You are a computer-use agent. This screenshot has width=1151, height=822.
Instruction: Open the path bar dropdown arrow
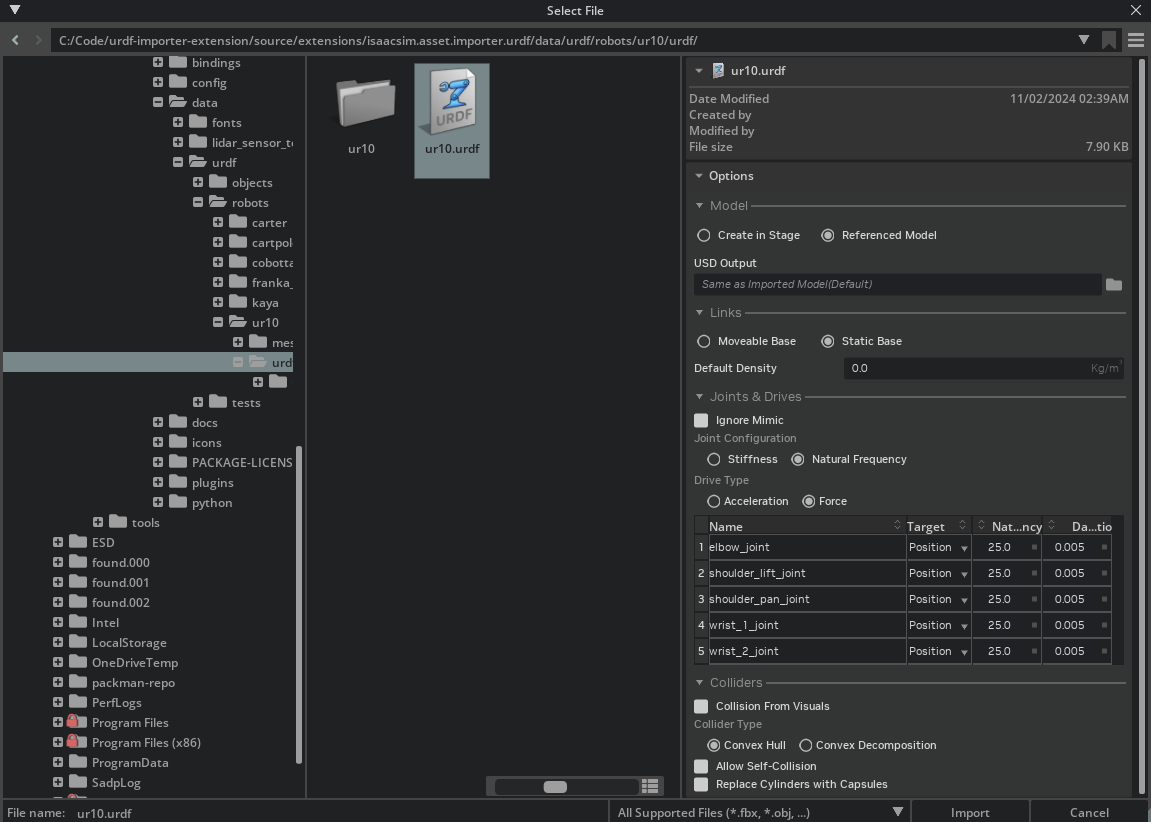tap(1083, 40)
